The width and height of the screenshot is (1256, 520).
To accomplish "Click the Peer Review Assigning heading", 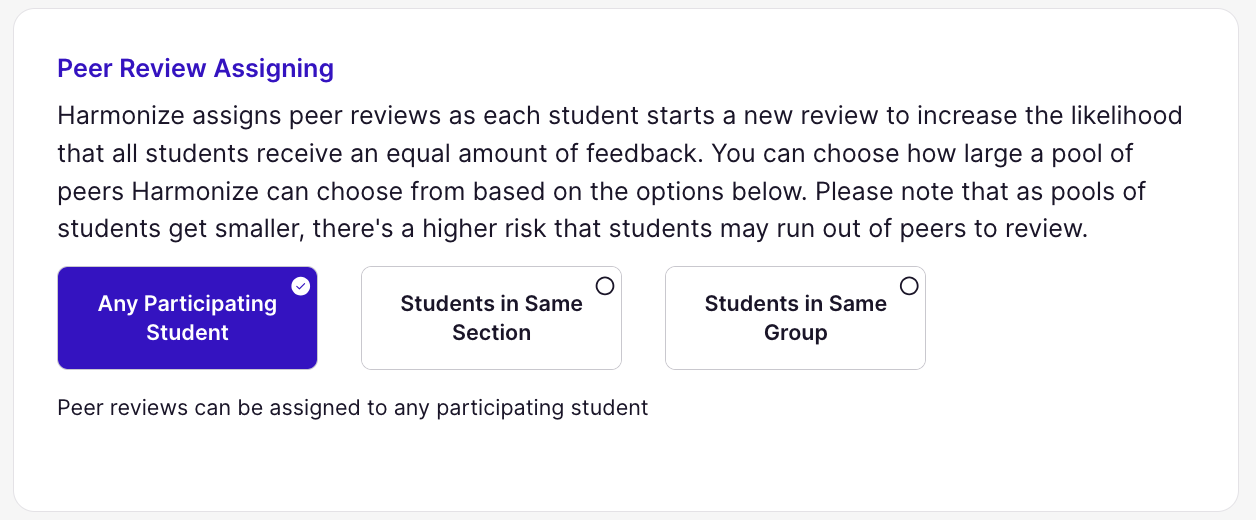I will click(196, 69).
